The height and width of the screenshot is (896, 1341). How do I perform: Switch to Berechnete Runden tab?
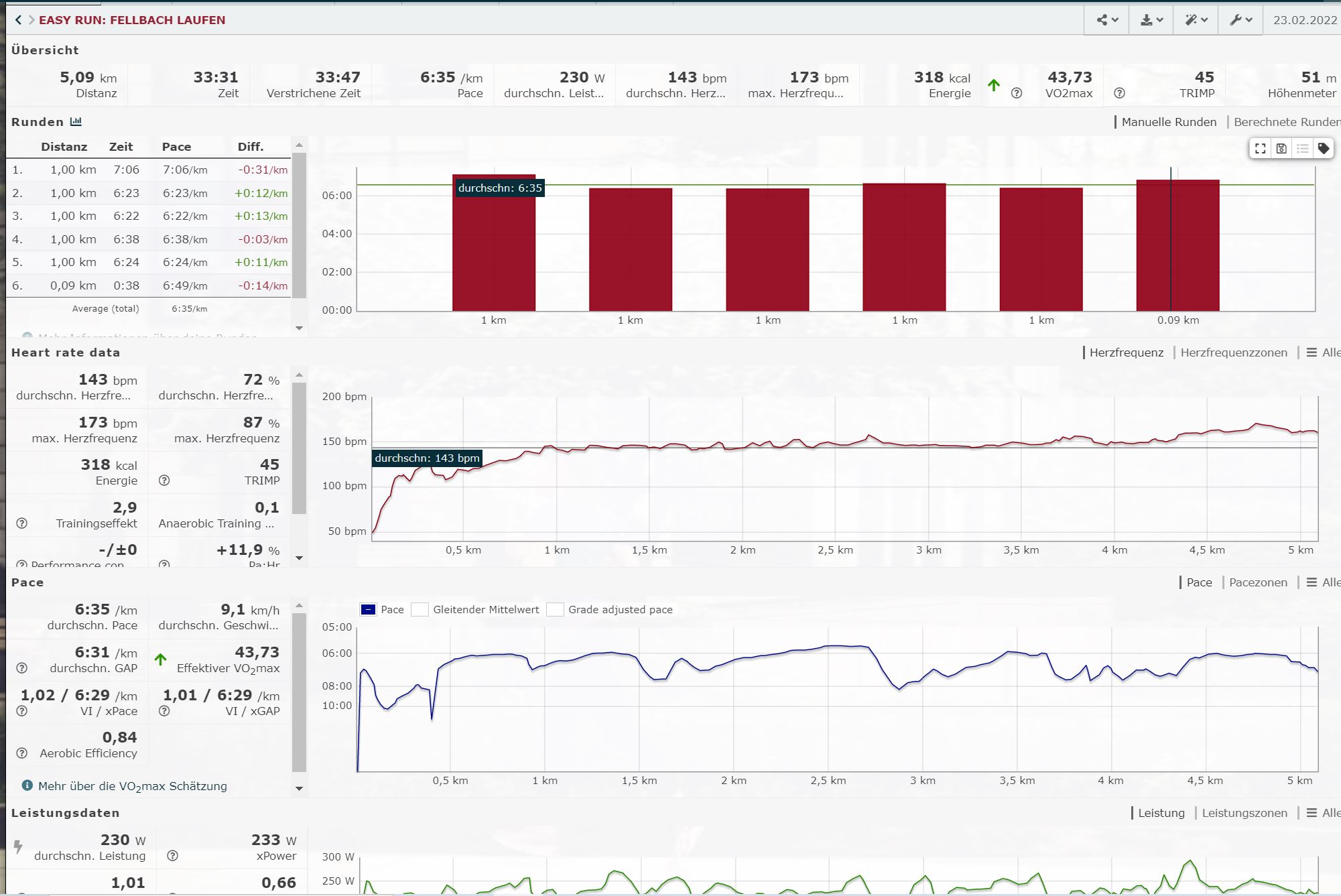1286,122
